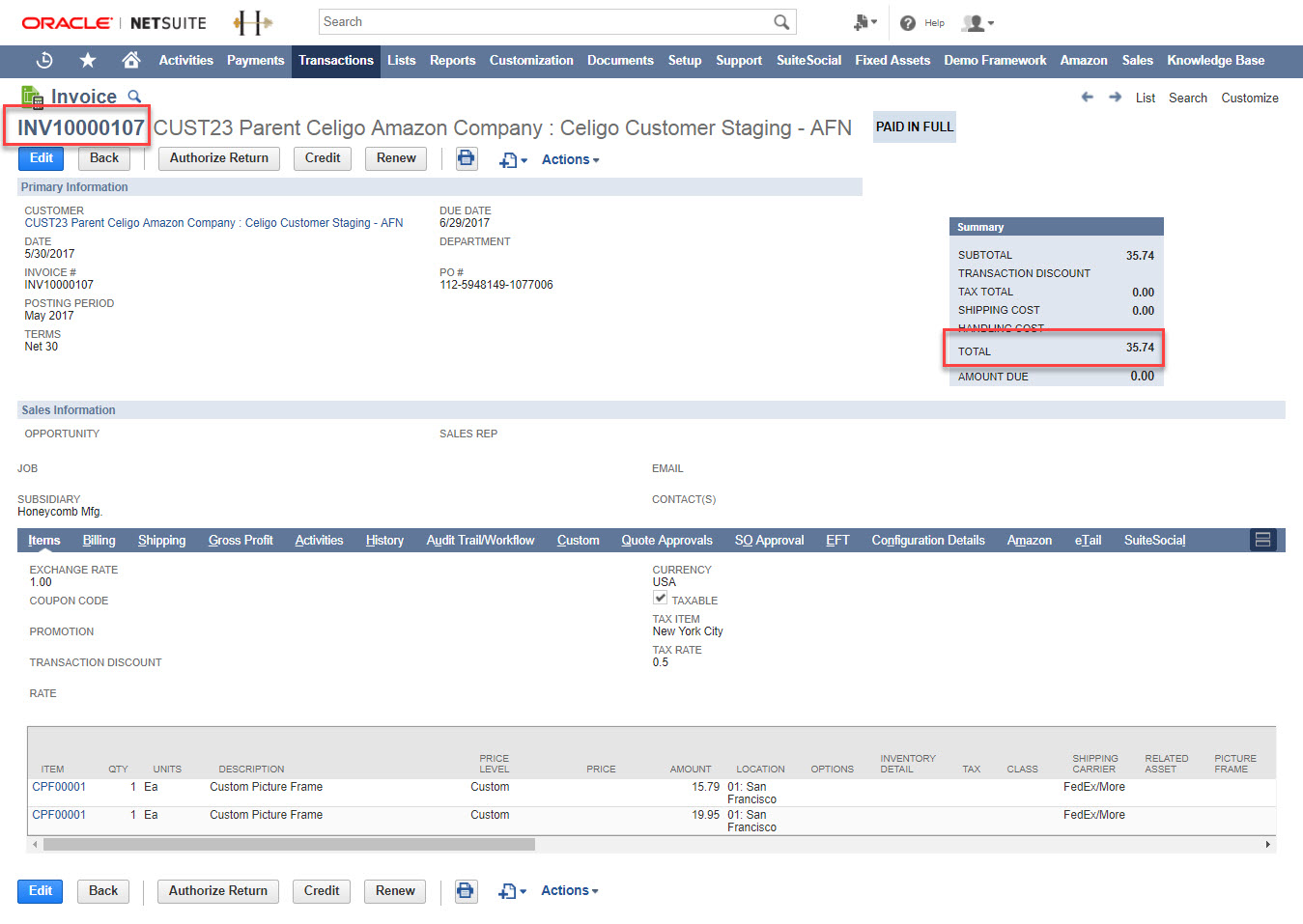Click the bottom print icon
1303x924 pixels.
pyautogui.click(x=467, y=891)
